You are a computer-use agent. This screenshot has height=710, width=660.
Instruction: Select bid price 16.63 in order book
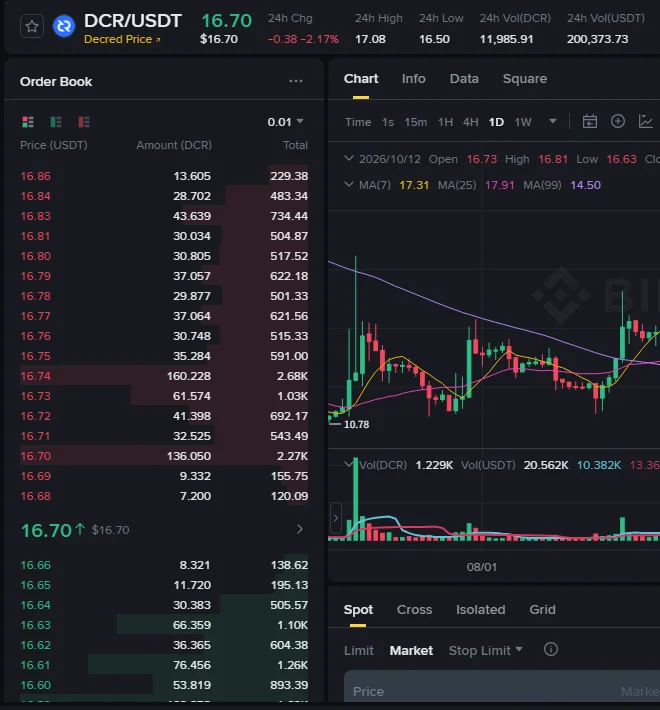coord(35,625)
